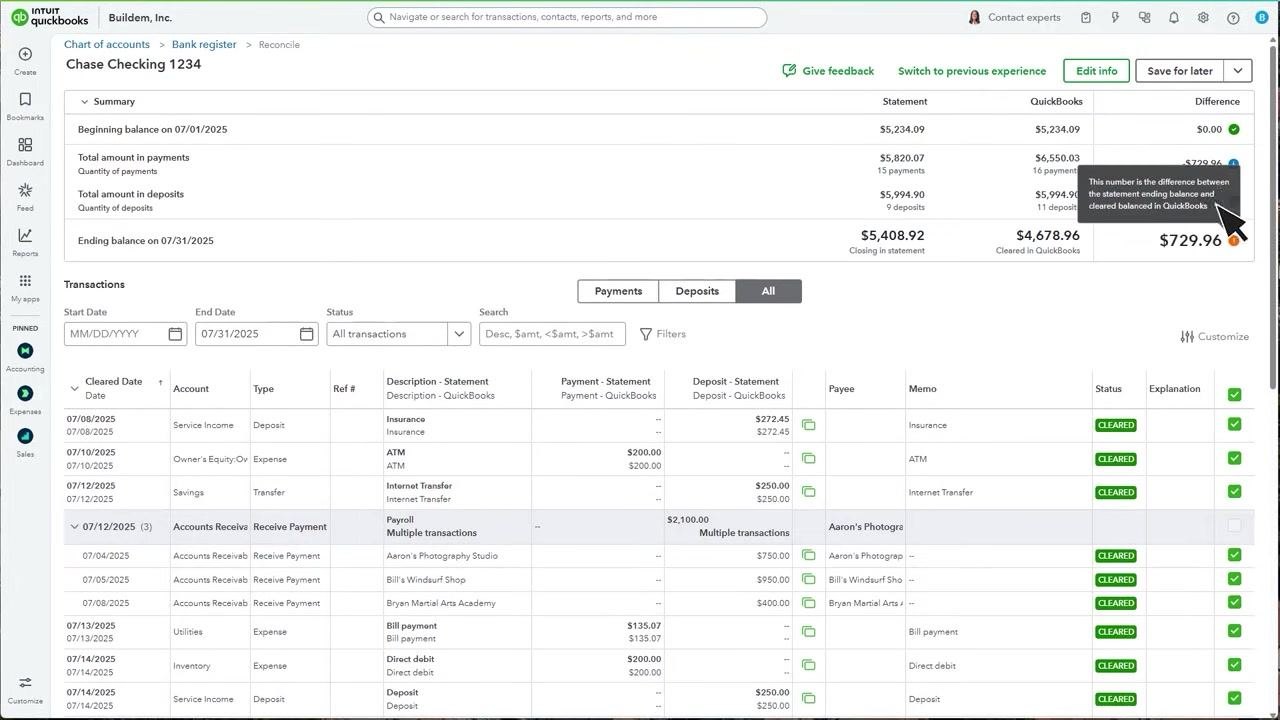
Task: Focus the global search bar
Action: tap(567, 17)
